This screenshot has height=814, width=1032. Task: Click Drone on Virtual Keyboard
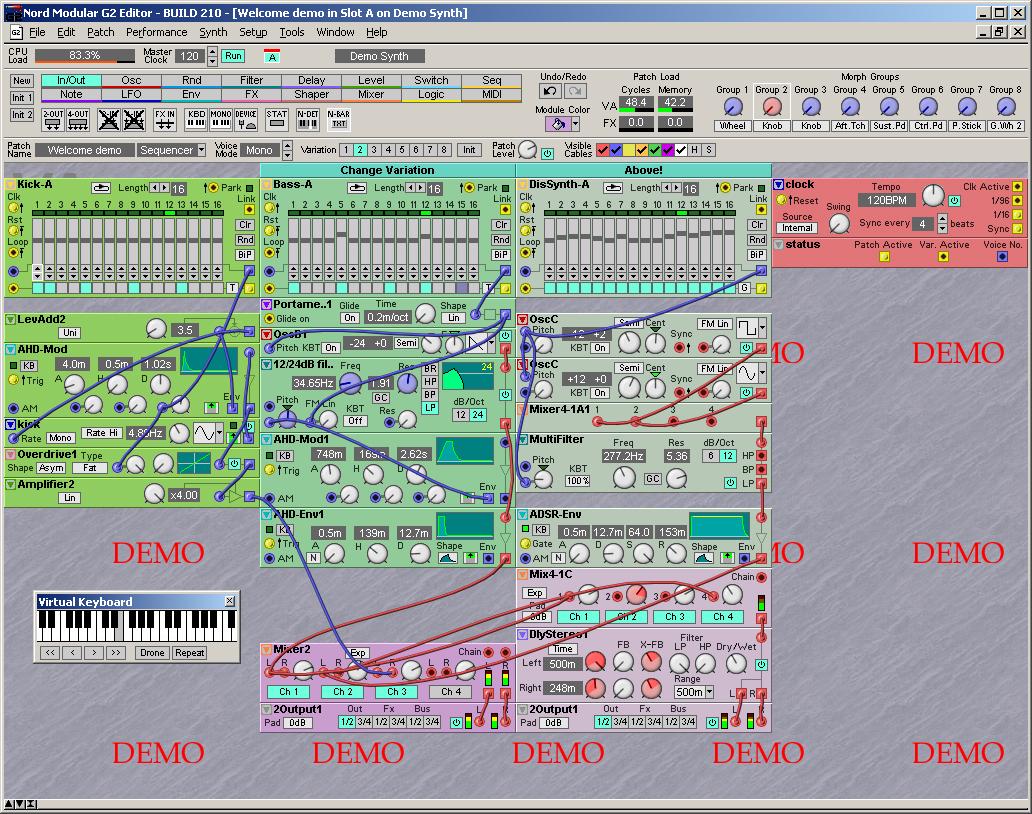[152, 653]
